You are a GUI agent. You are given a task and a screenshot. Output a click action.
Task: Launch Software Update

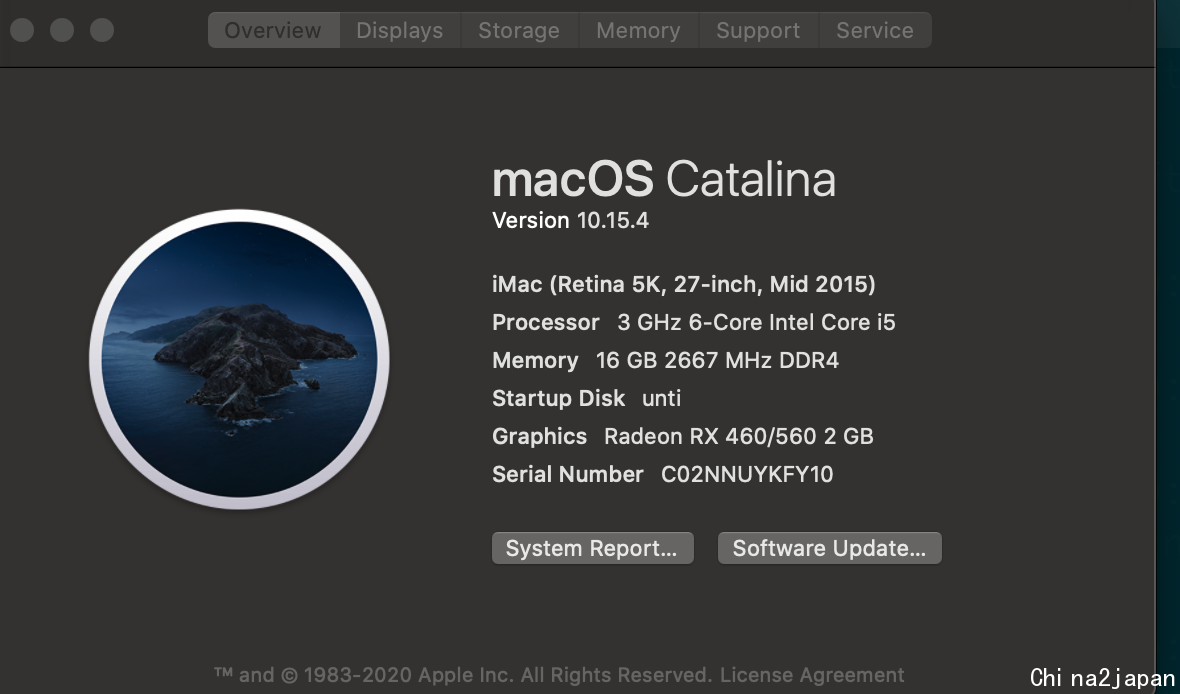[829, 548]
